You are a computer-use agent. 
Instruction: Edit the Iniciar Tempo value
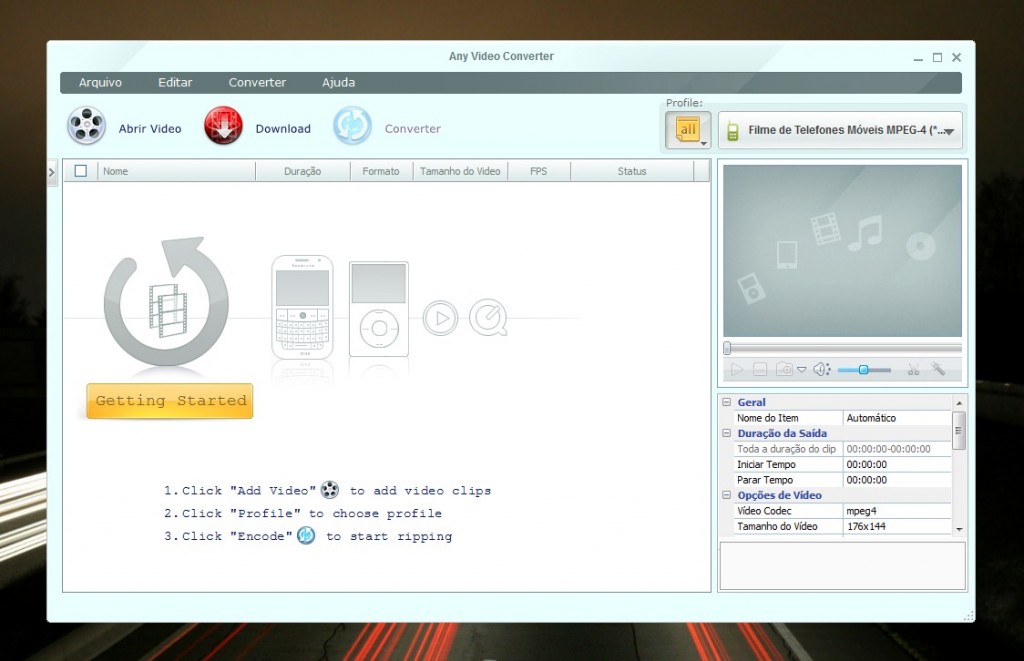pyautogui.click(x=897, y=464)
